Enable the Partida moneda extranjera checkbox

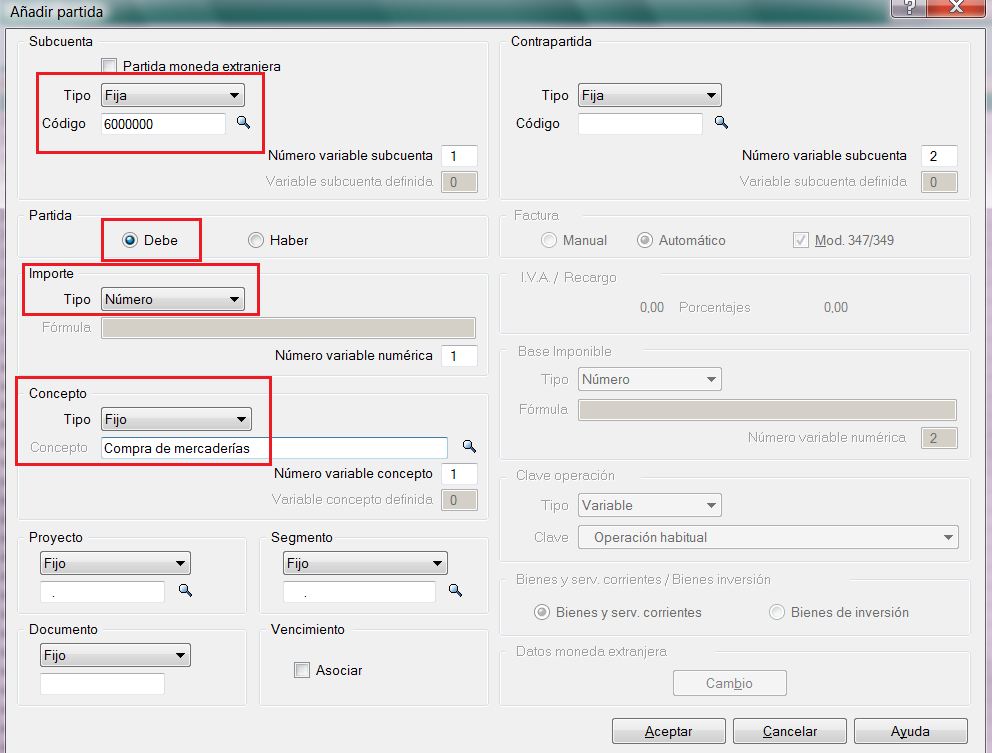tap(109, 66)
